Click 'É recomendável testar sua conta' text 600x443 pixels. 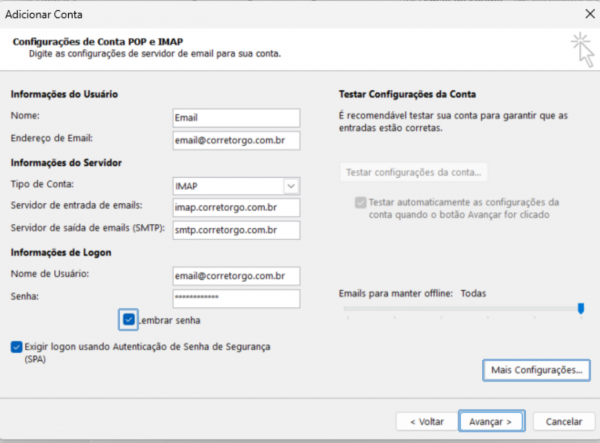point(453,122)
